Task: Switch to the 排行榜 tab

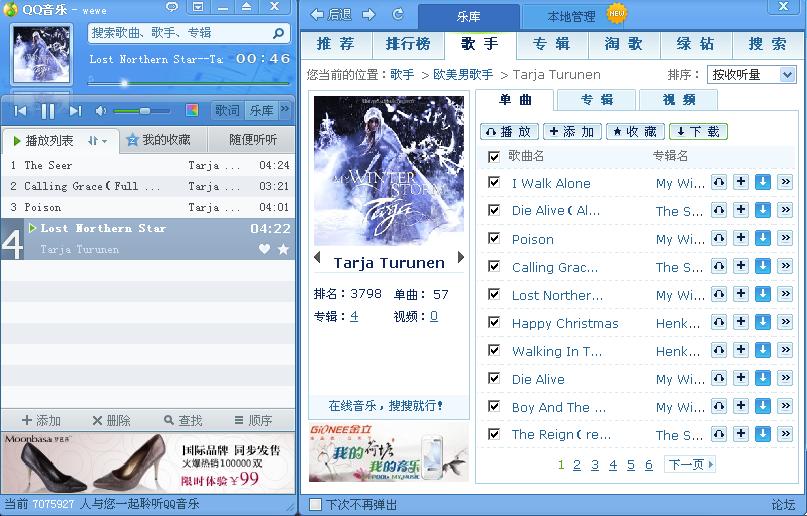Action: (x=408, y=44)
